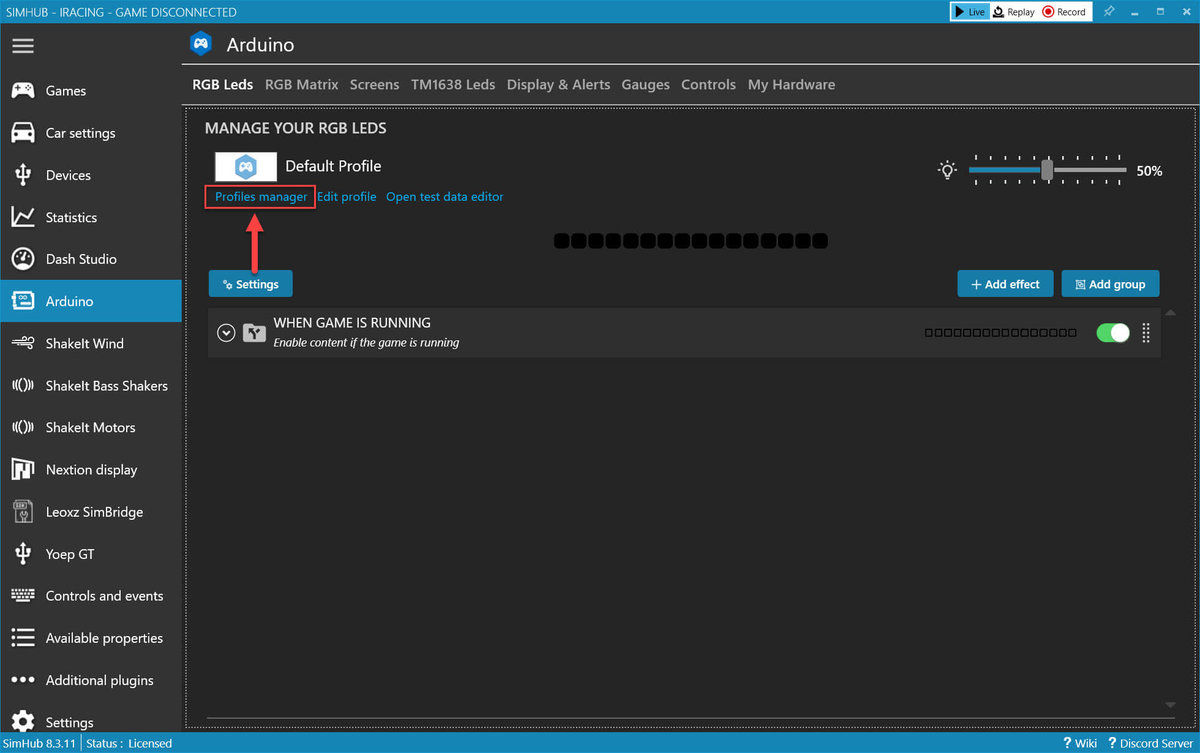
Task: Click the Nextion display icon
Action: (x=23, y=470)
